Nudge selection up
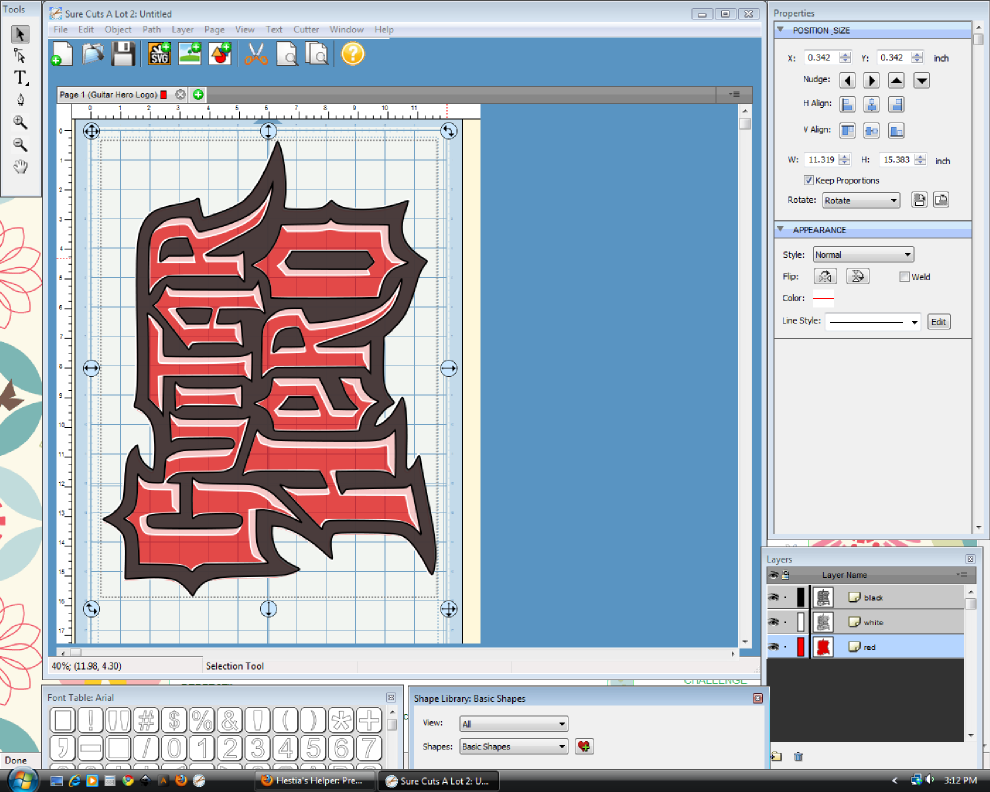This screenshot has width=990, height=792. coord(896,80)
